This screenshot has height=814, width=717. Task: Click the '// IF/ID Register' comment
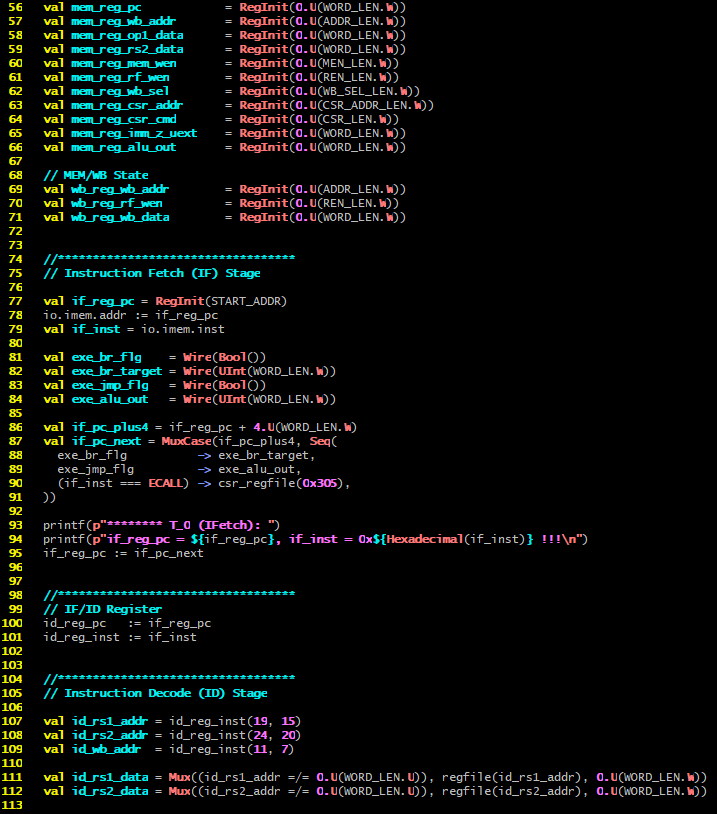[x=103, y=609]
